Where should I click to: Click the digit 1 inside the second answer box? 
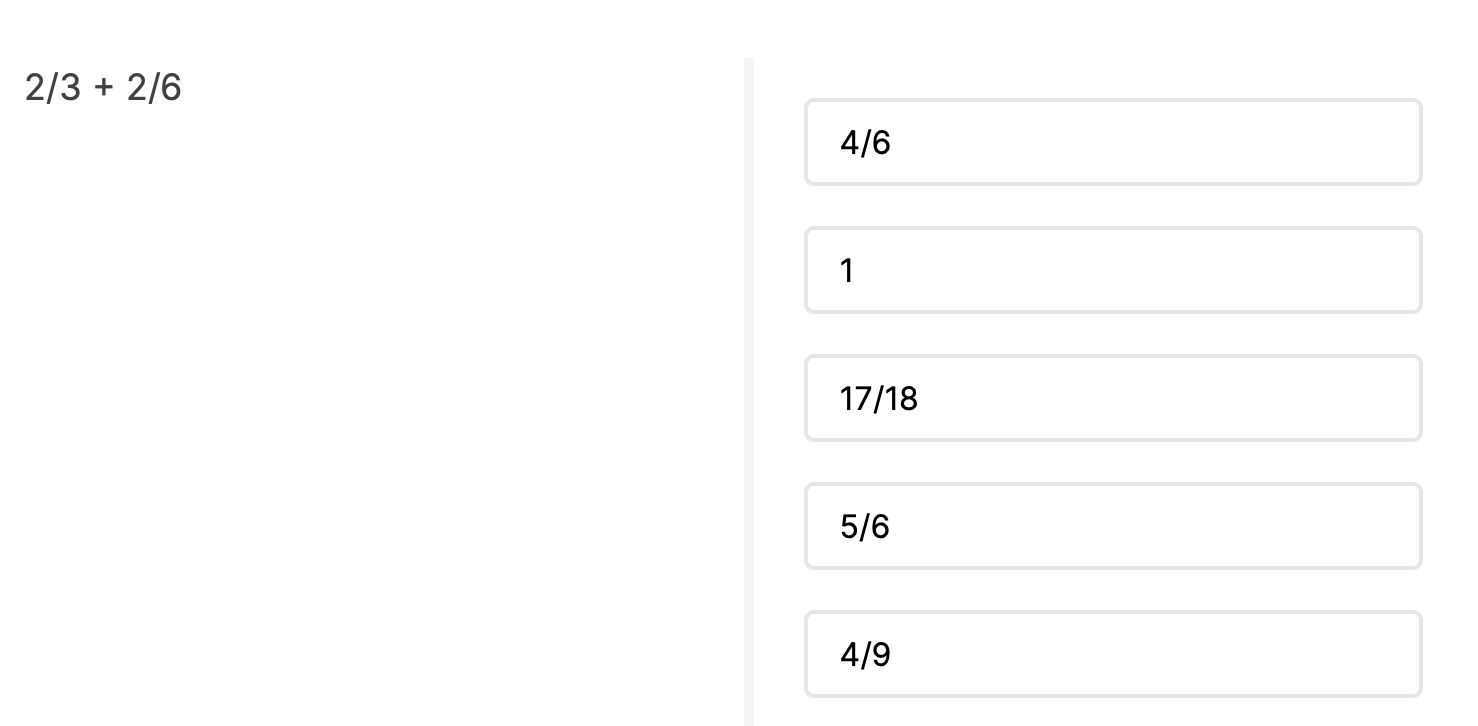coord(847,271)
